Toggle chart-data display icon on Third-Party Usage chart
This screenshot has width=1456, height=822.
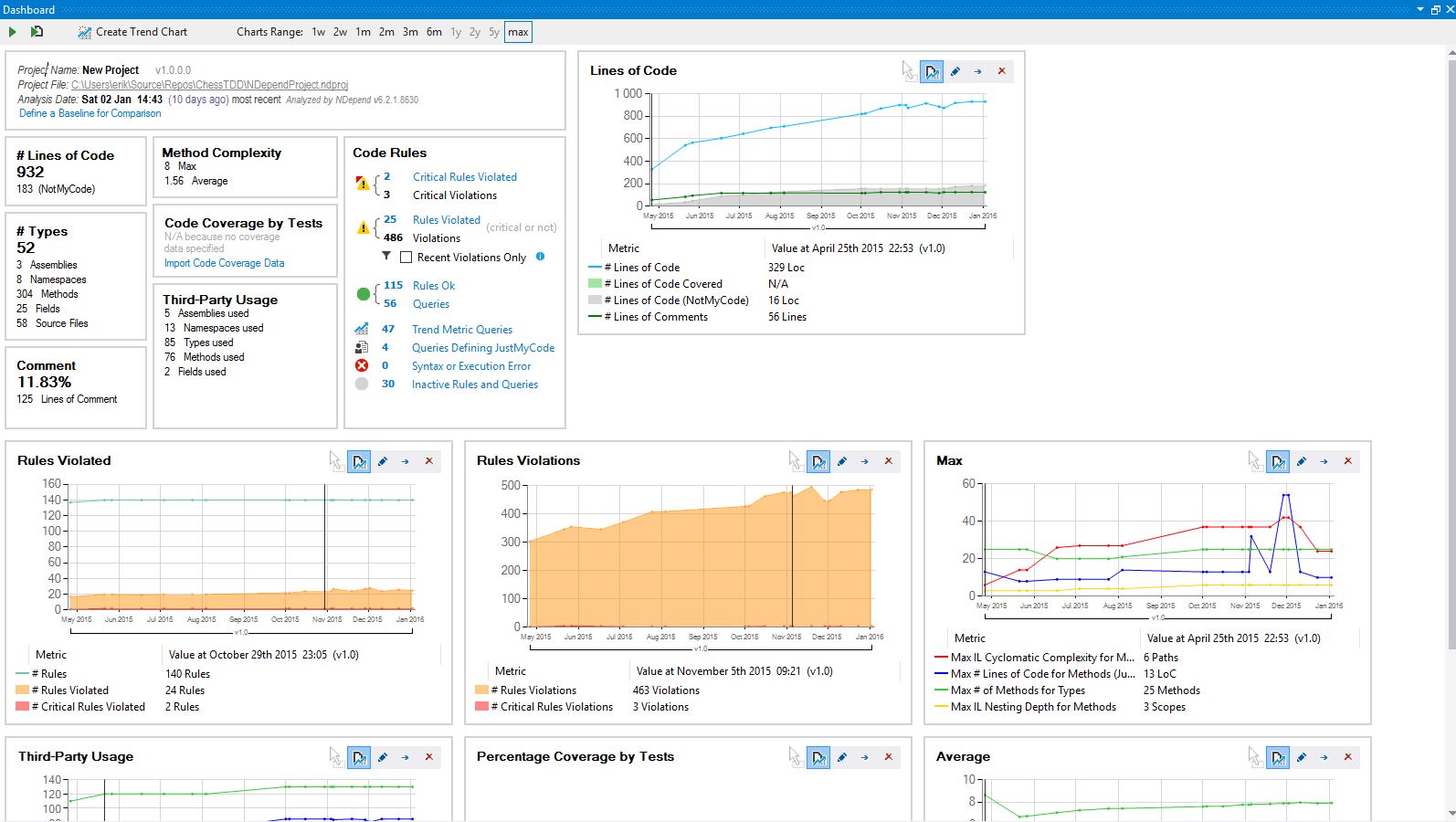pyautogui.click(x=359, y=757)
